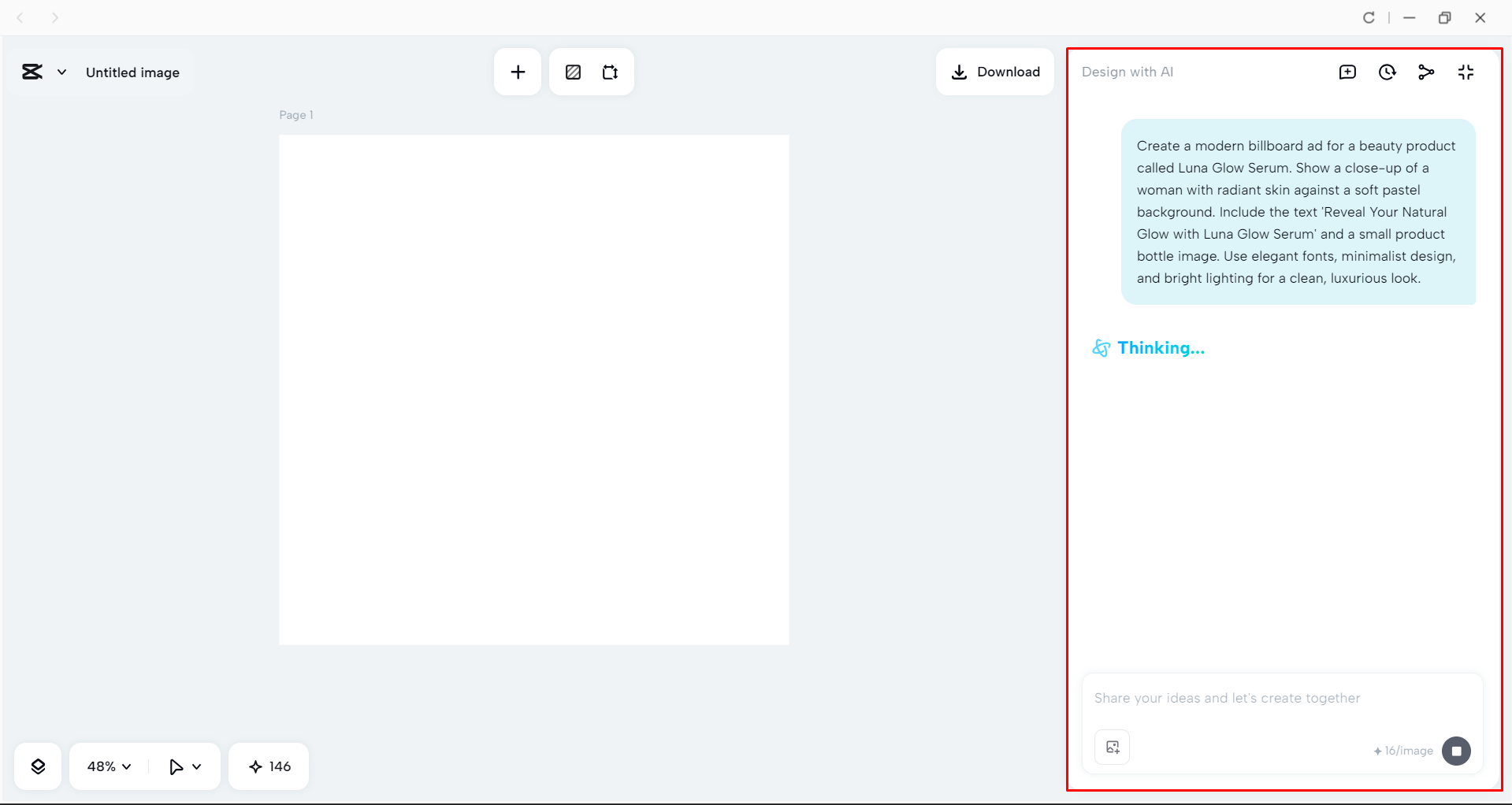Stop the AI generation in progress

[x=1456, y=751]
